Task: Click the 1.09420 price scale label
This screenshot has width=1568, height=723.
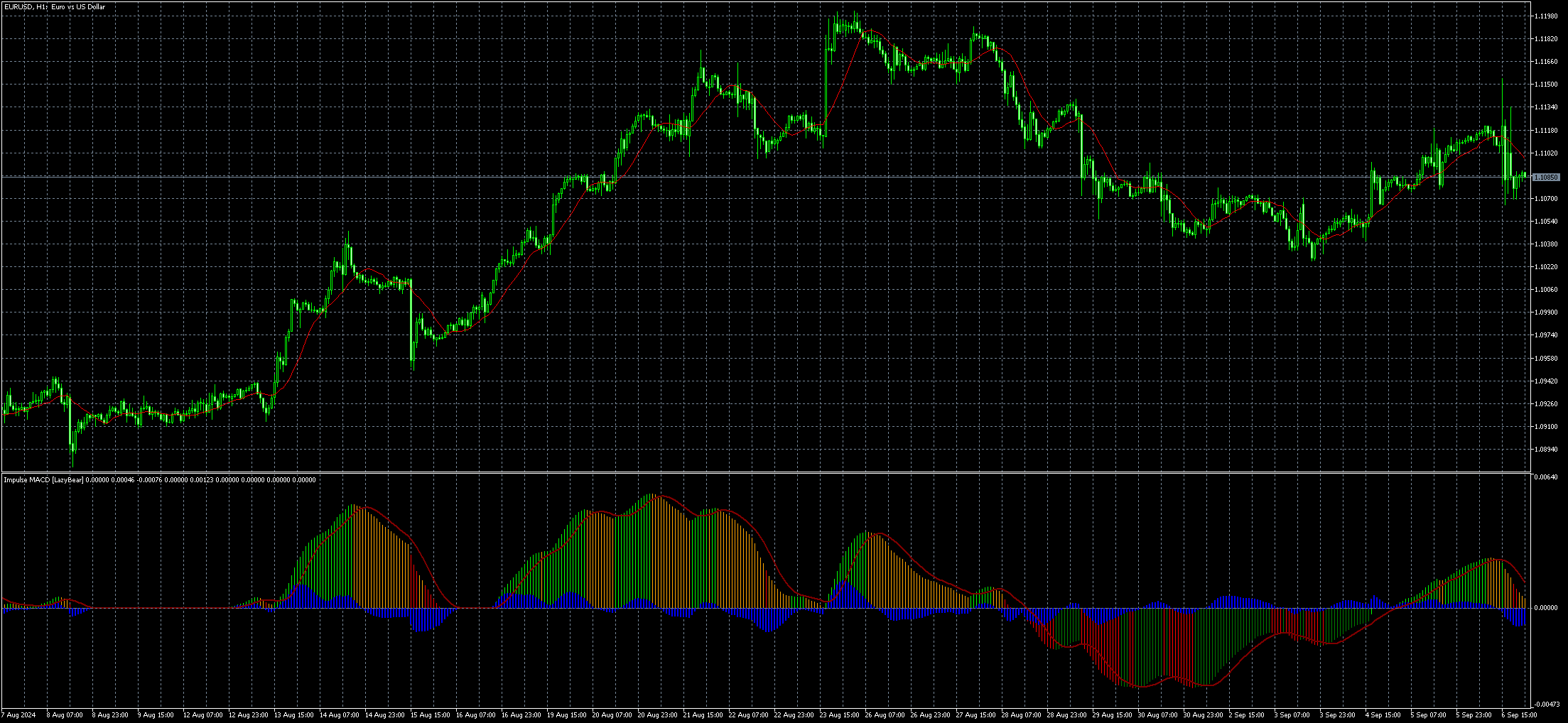Action: (1545, 381)
